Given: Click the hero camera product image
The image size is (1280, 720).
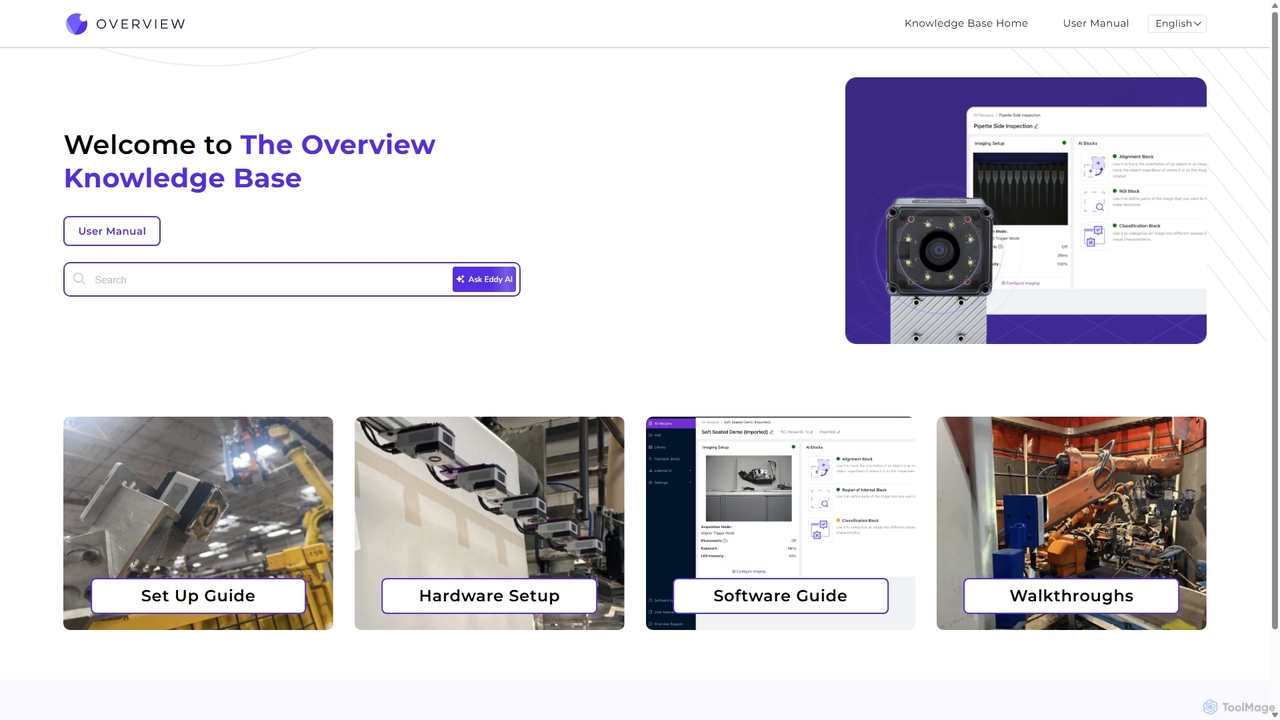Looking at the screenshot, I should 1026,211.
